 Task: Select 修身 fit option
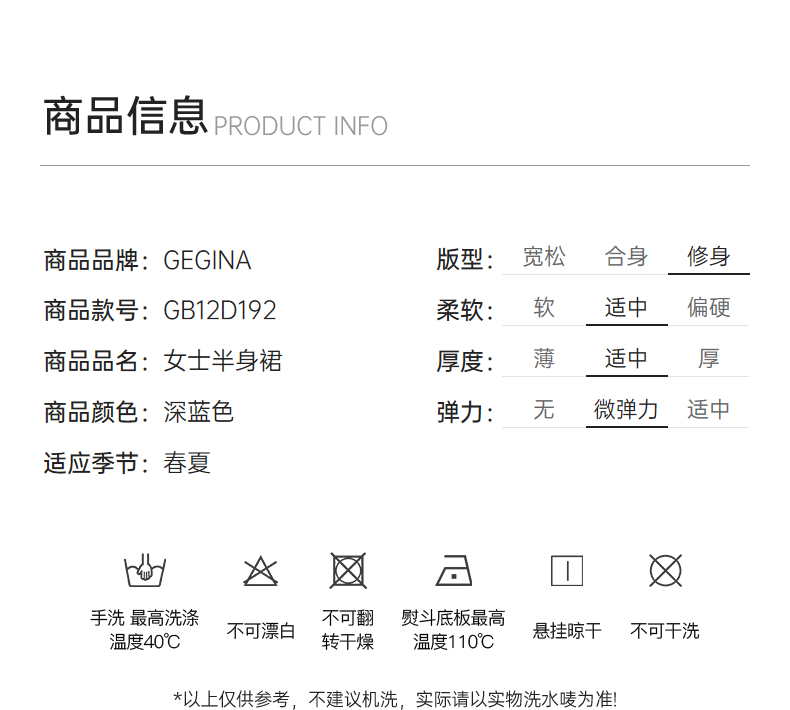708,258
